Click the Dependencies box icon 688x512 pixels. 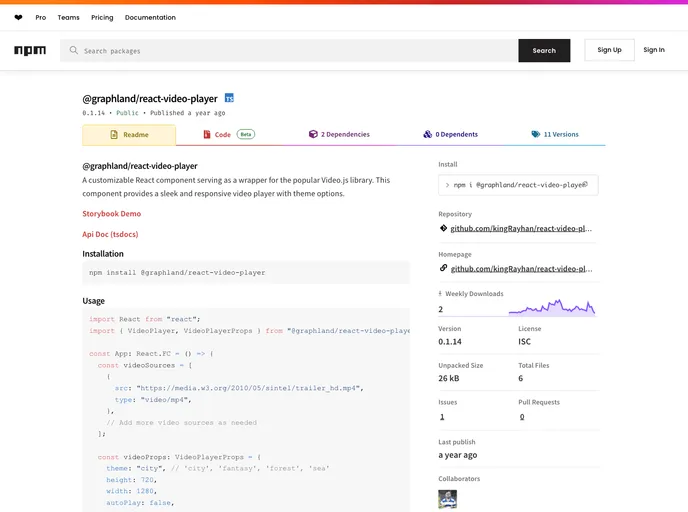point(313,134)
